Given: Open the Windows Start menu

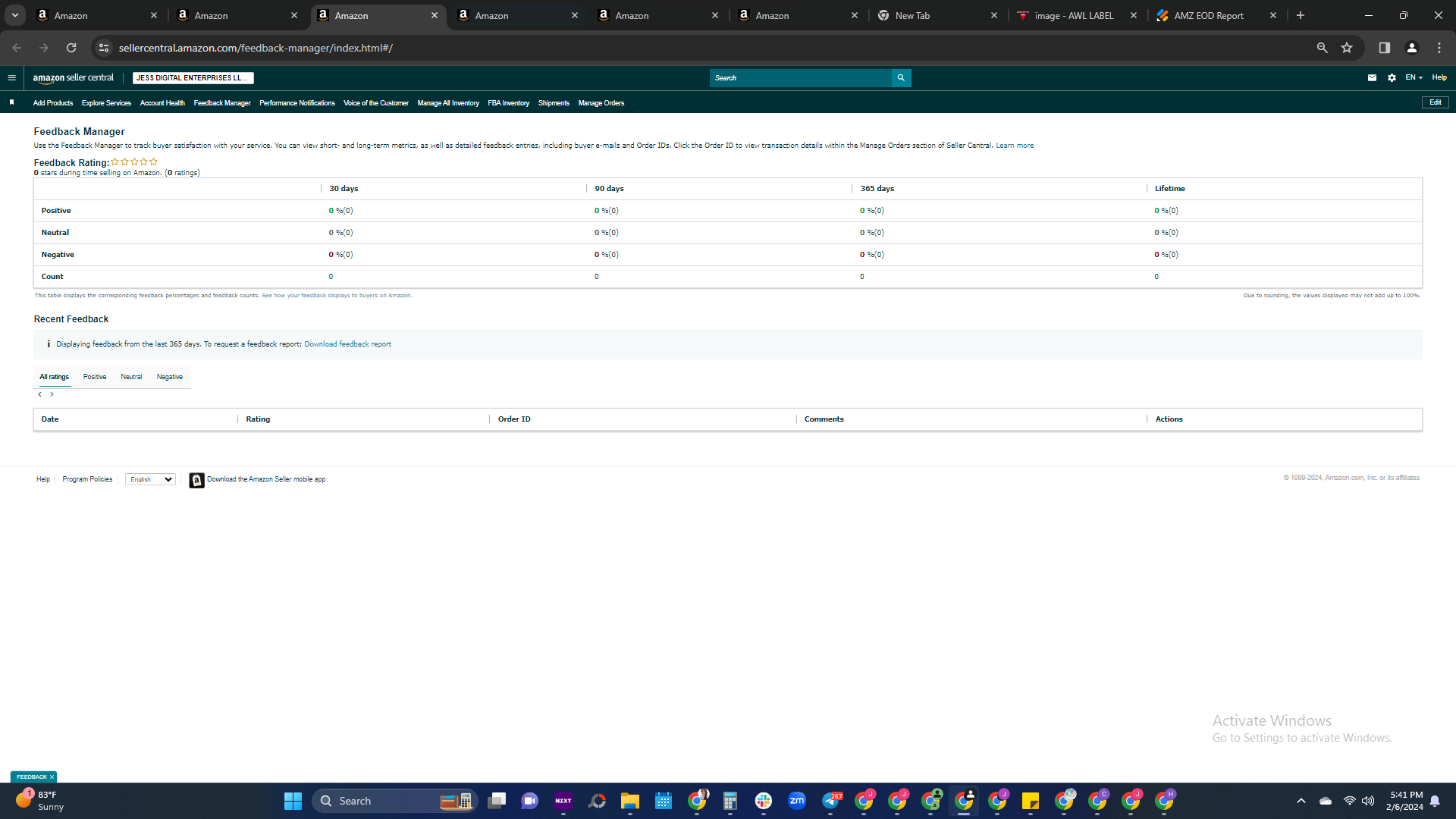Looking at the screenshot, I should pos(293,801).
